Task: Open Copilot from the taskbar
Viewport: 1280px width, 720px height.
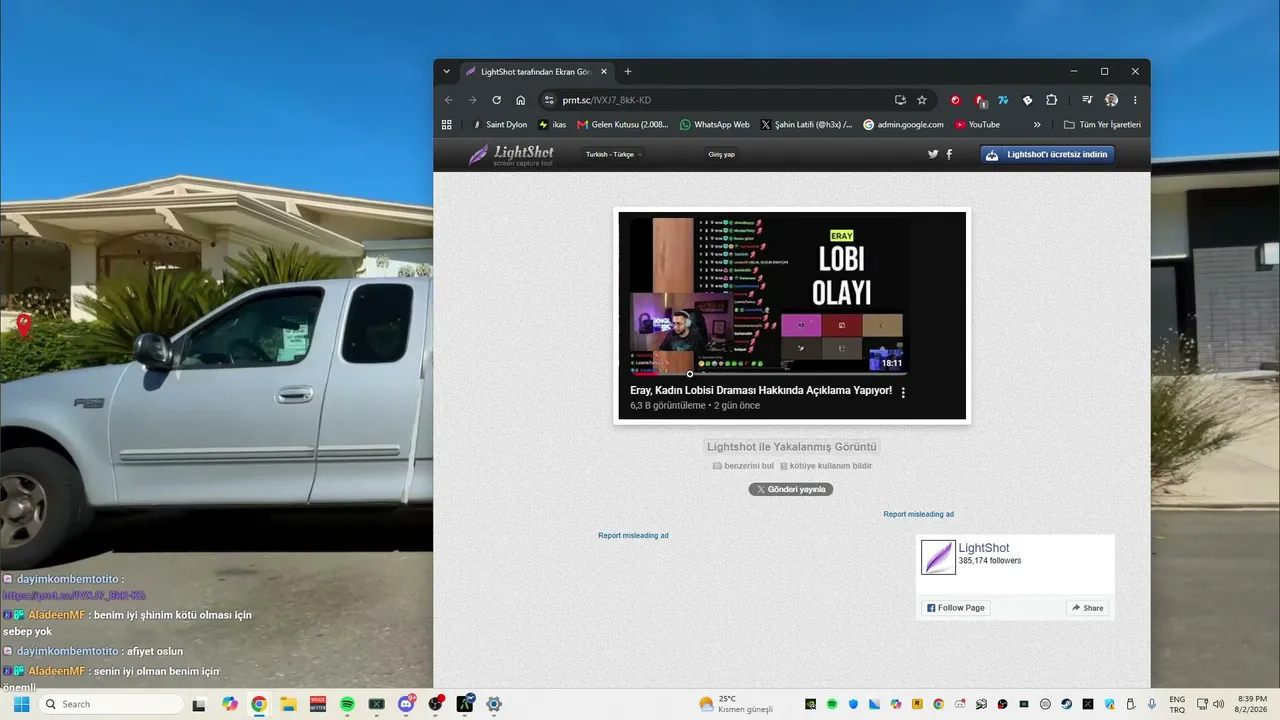Action: click(x=230, y=704)
